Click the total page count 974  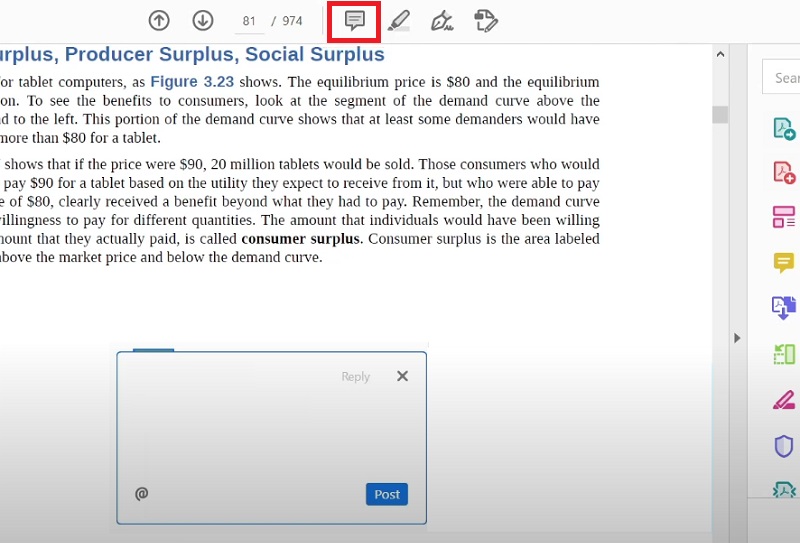coord(292,21)
